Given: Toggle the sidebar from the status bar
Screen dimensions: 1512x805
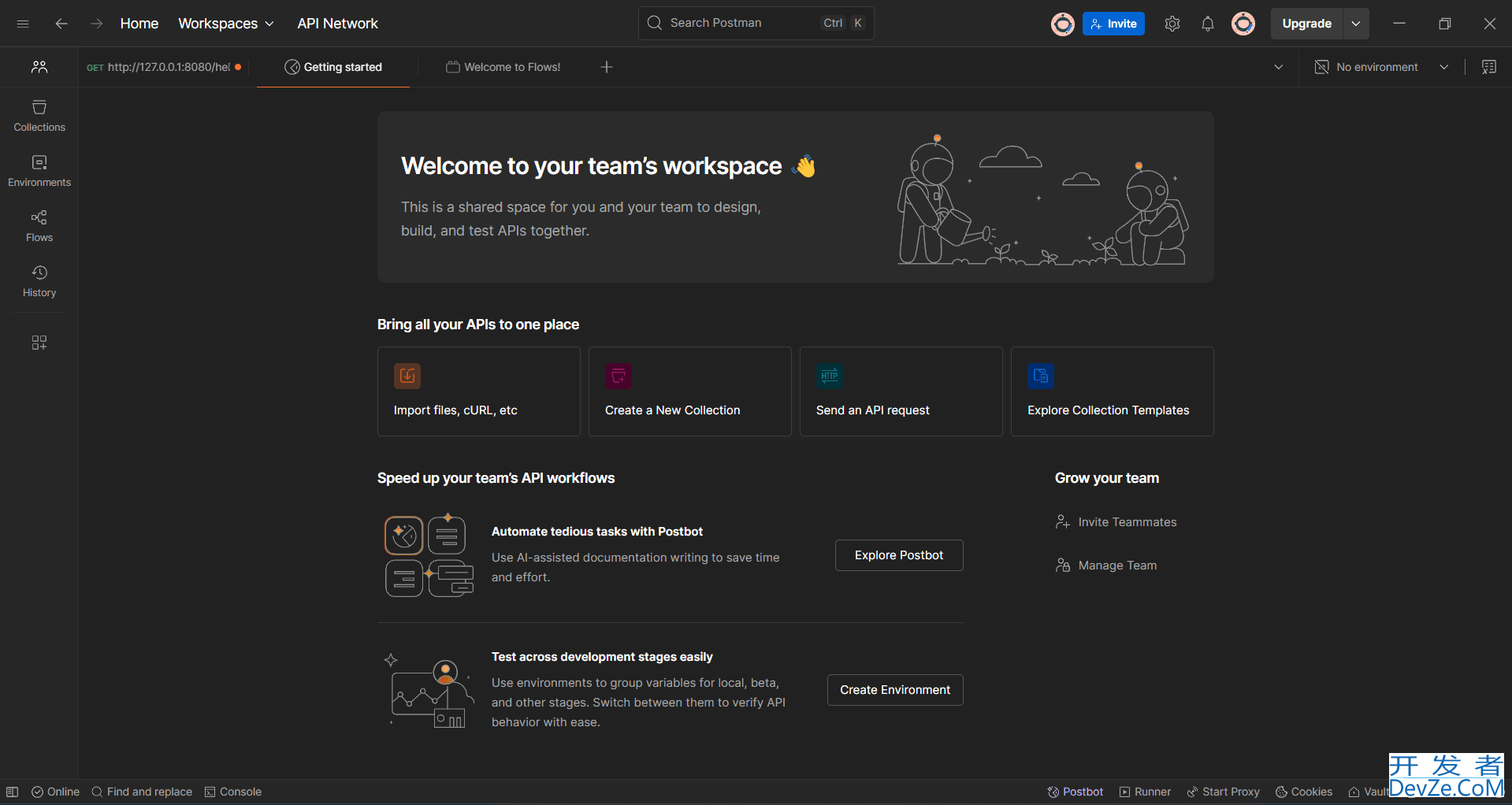Looking at the screenshot, I should 12,792.
